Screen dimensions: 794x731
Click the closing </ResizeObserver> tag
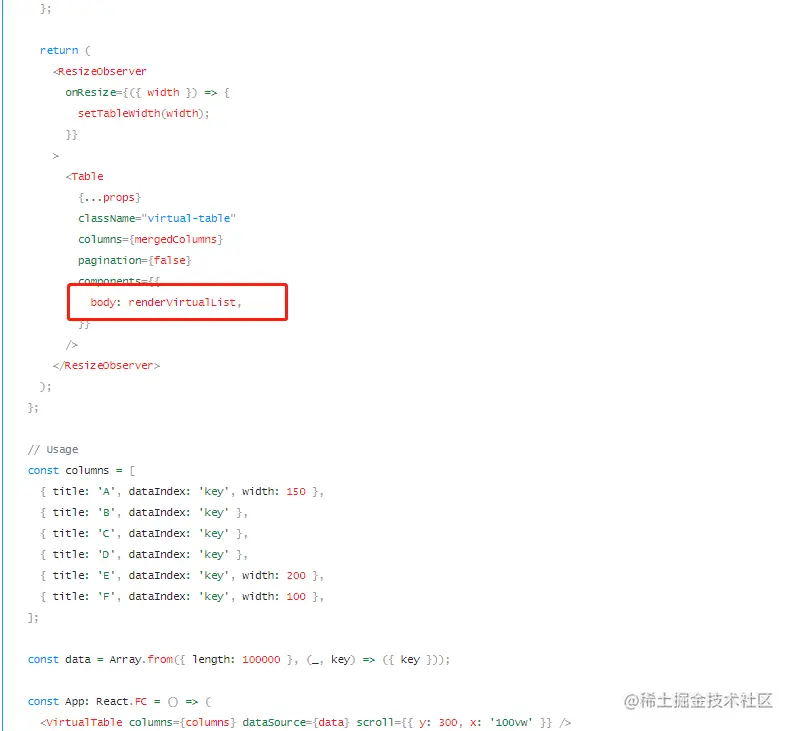point(106,366)
